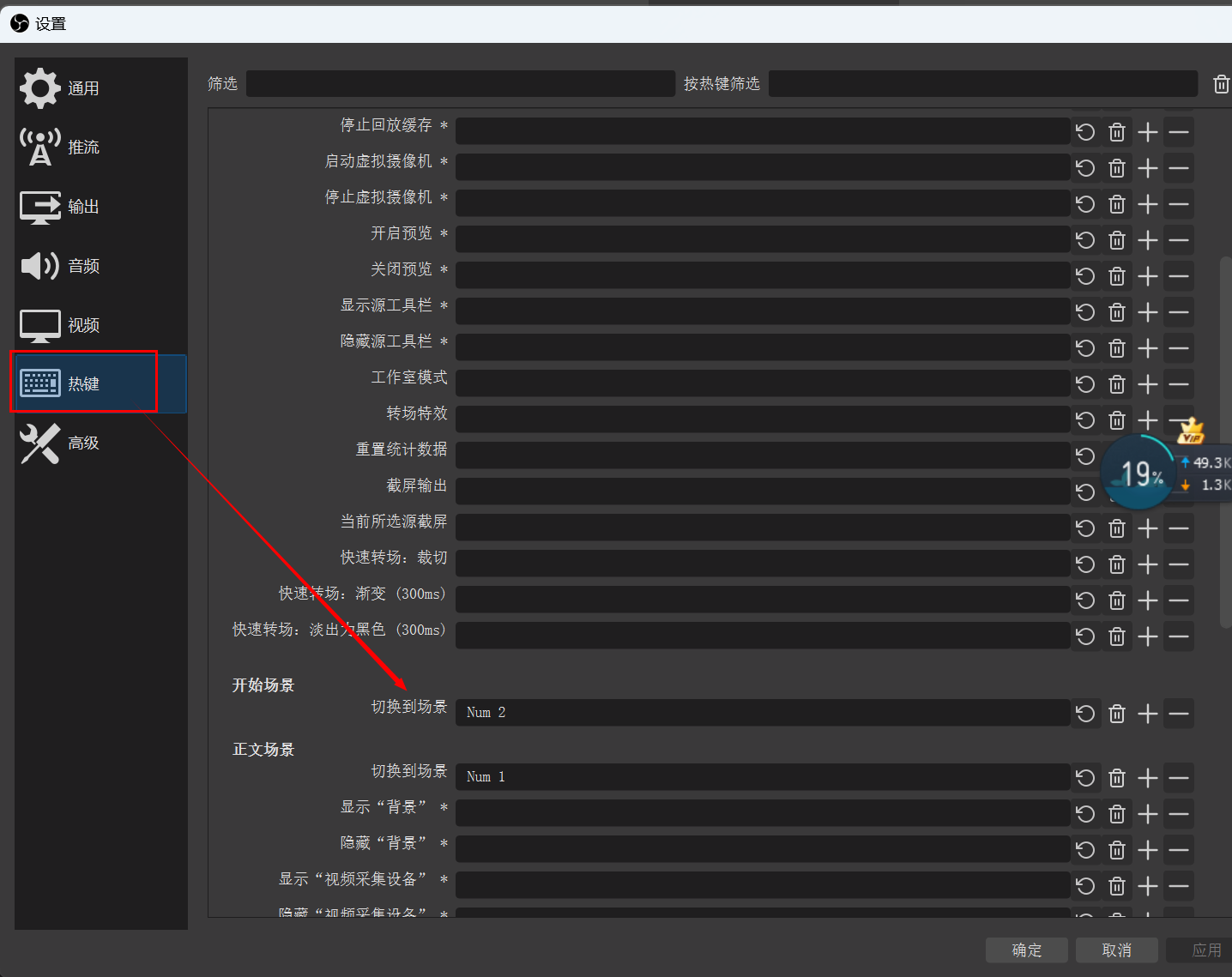1232x977 pixels.
Task: Add another hotkey for 转场特效
Action: (x=1148, y=420)
